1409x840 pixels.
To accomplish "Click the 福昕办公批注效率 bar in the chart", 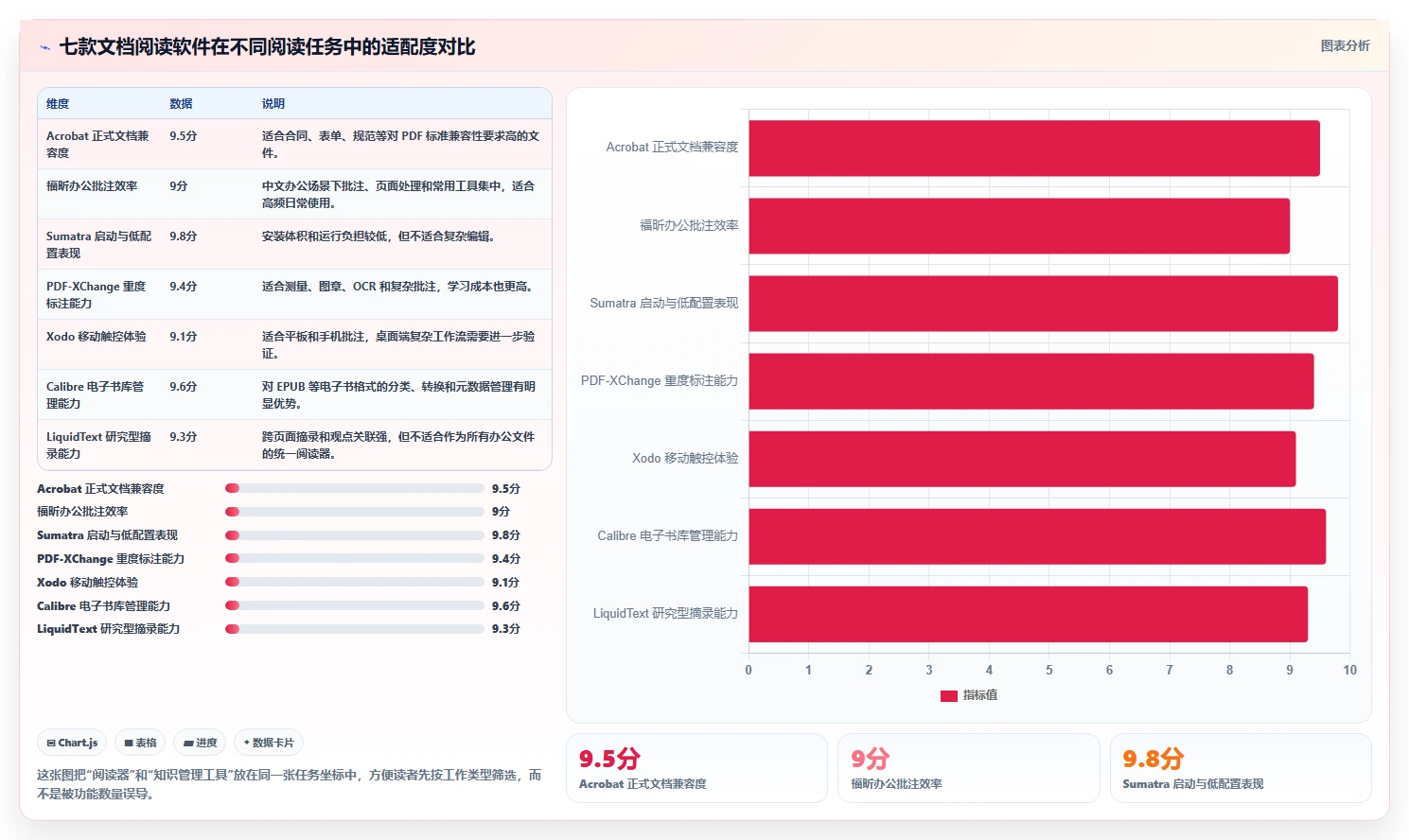I will 1019,225.
